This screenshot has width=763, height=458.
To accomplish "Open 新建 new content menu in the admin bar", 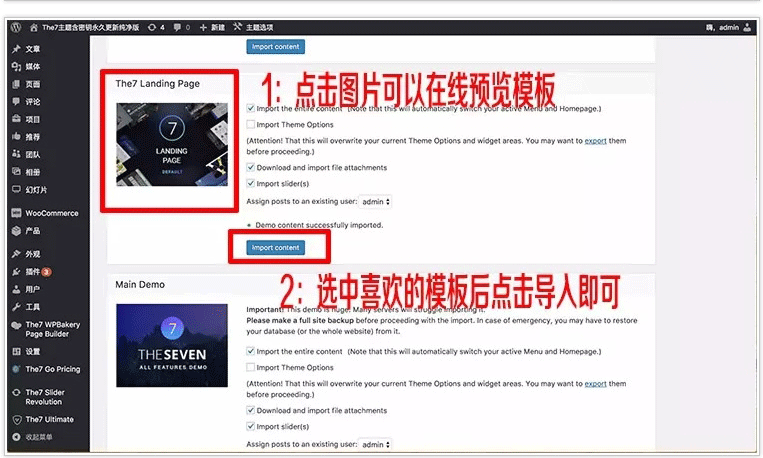I will pyautogui.click(x=218, y=28).
